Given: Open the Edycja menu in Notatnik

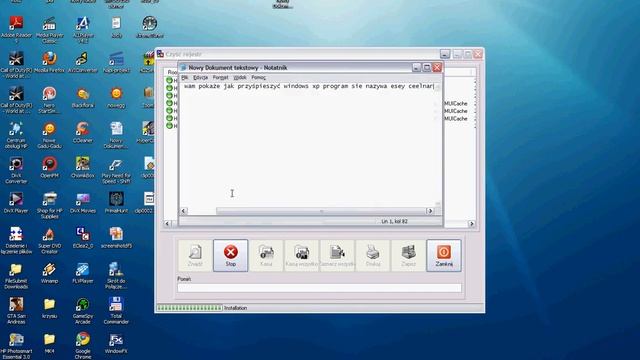Looking at the screenshot, I should pyautogui.click(x=200, y=77).
